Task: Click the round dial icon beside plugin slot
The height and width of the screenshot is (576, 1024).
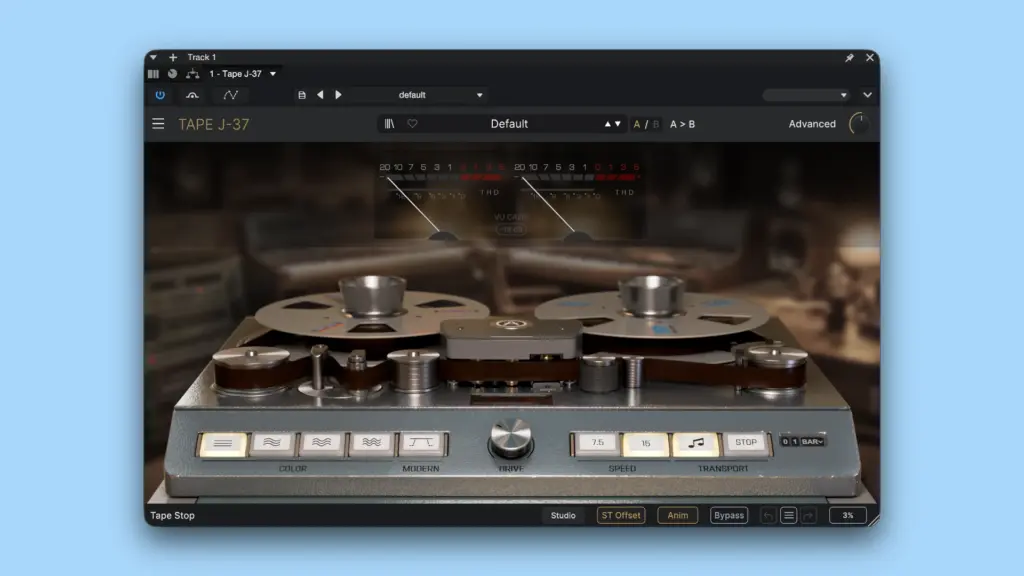Action: point(172,74)
